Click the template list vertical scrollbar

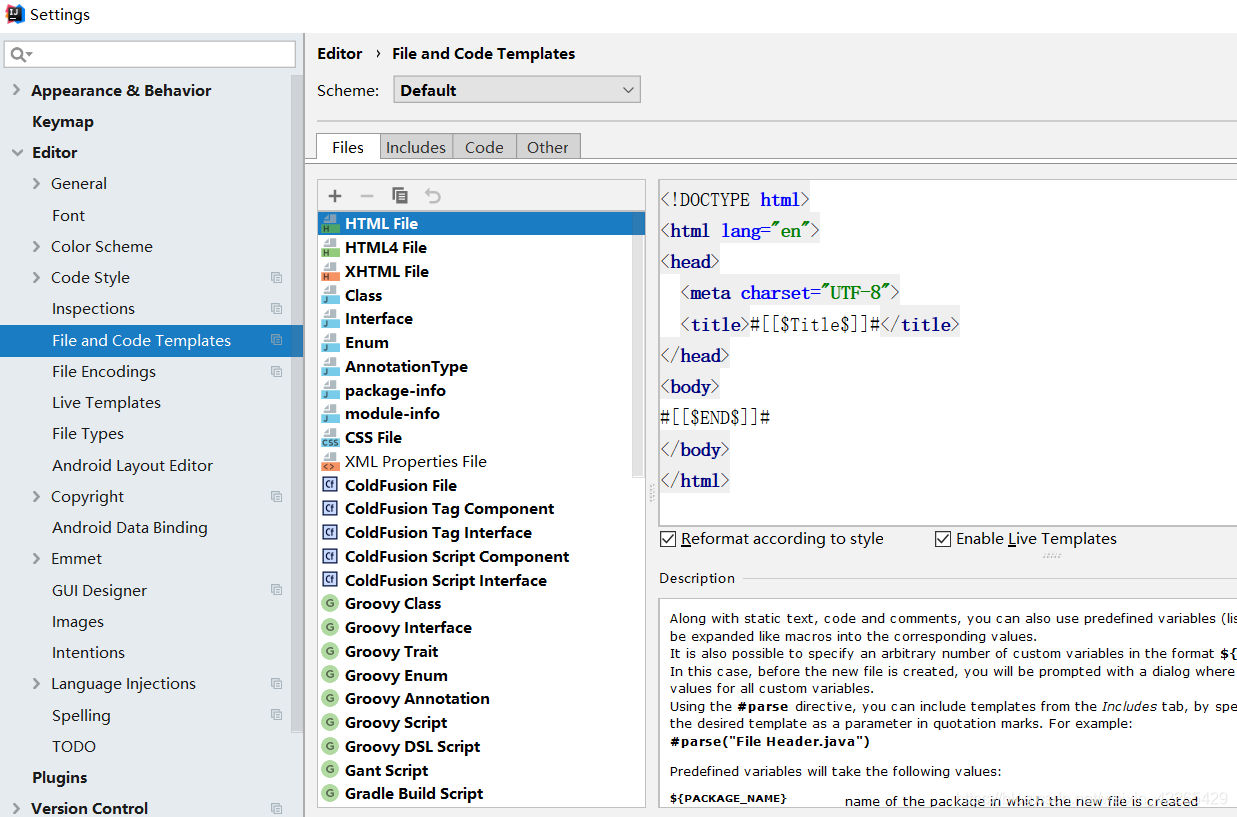639,345
